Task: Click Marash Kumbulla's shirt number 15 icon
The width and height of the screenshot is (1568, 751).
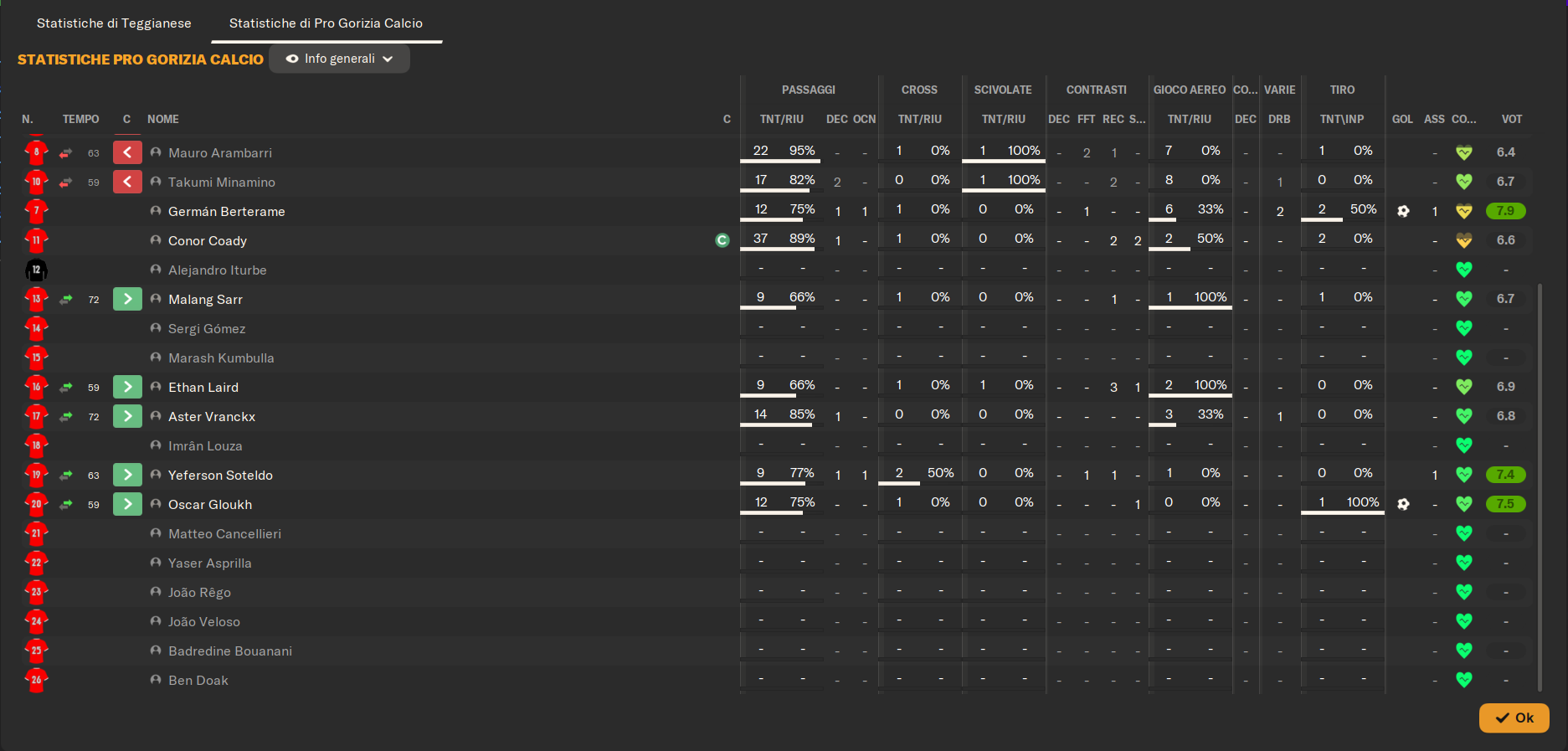Action: coord(36,357)
